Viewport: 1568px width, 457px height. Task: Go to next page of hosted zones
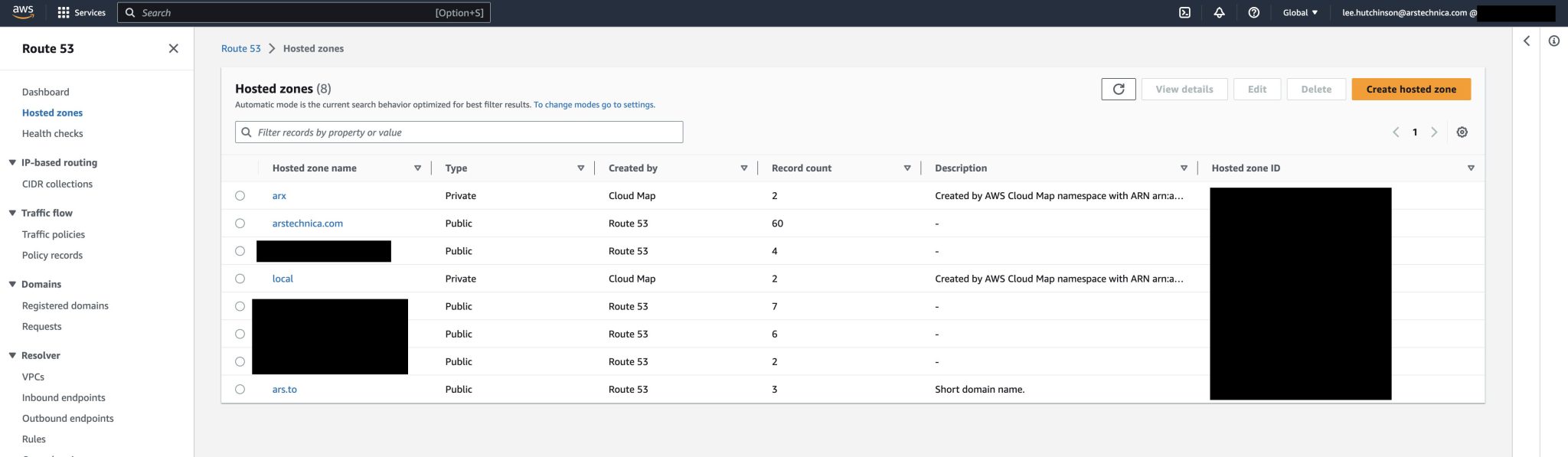pos(1434,132)
